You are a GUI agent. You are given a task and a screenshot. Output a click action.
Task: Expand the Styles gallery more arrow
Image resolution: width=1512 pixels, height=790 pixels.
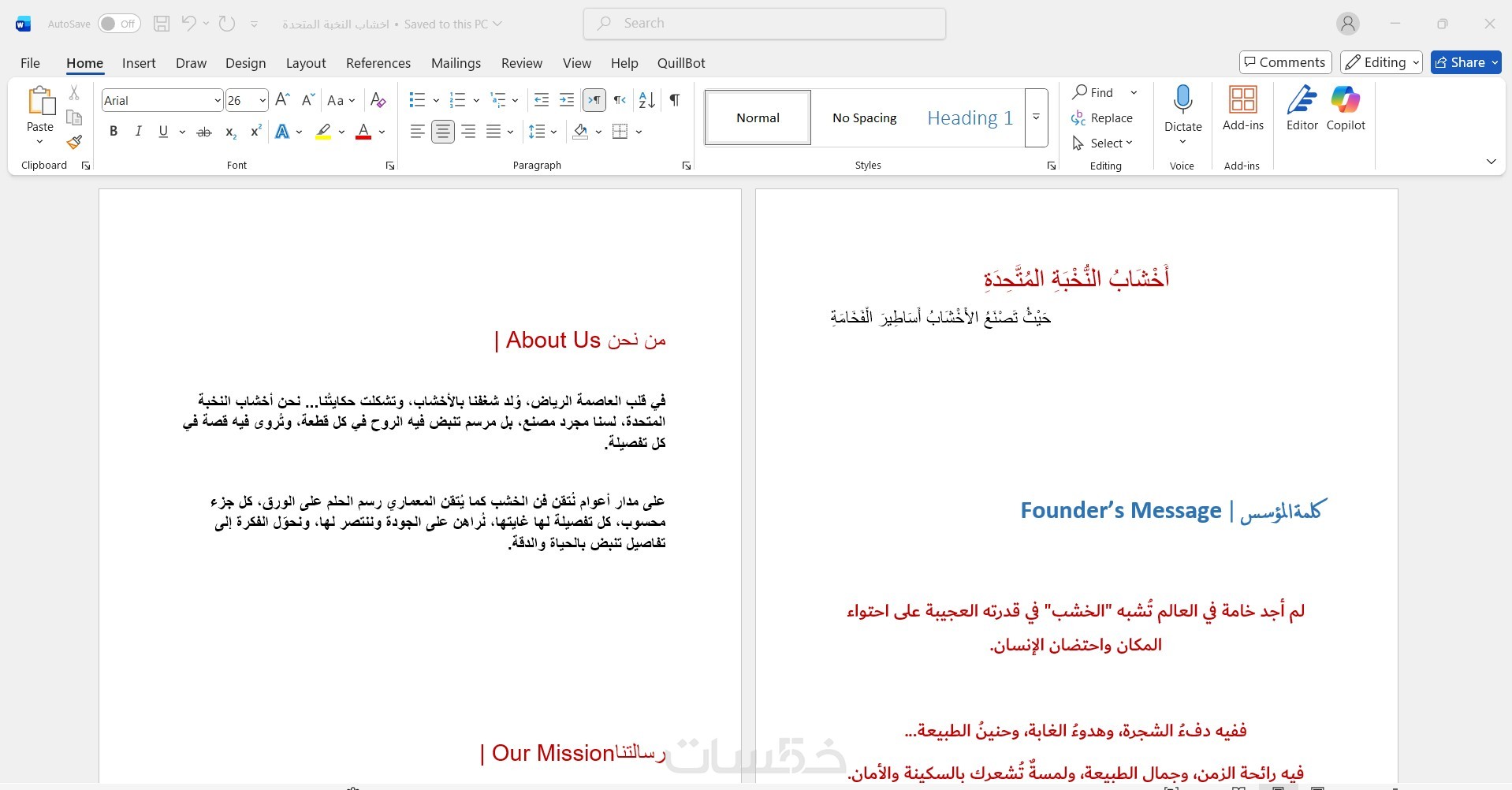(1036, 117)
